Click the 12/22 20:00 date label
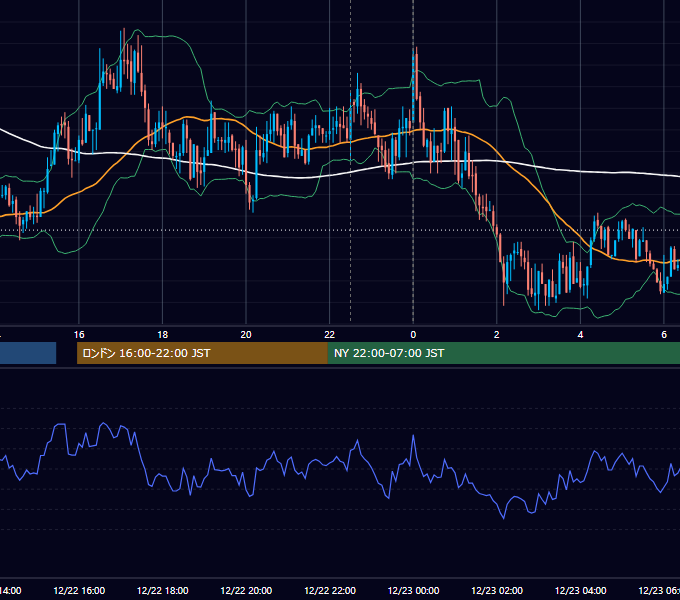Image resolution: width=680 pixels, height=600 pixels. pos(246,590)
